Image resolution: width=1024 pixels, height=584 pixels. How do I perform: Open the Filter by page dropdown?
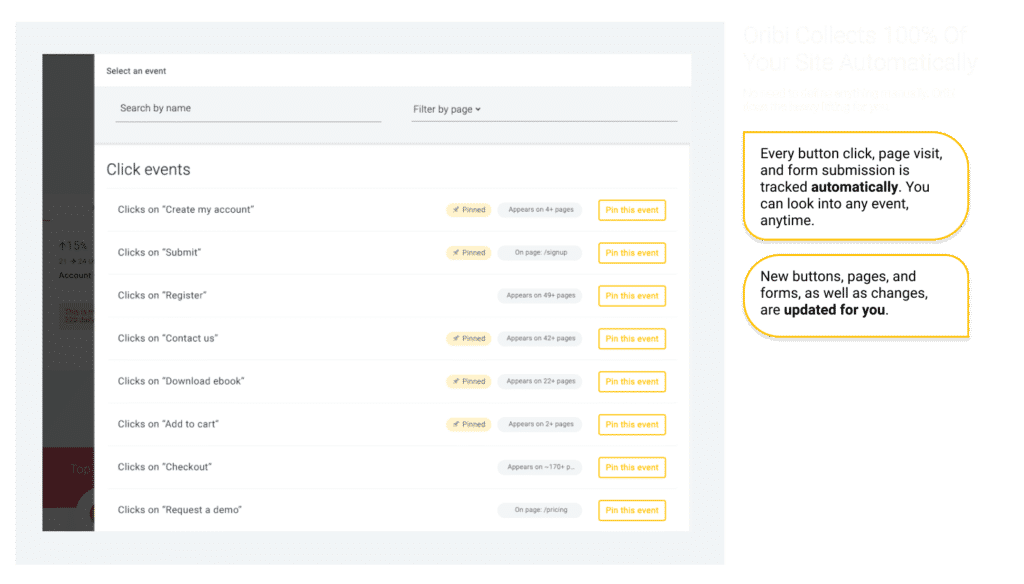pos(447,109)
